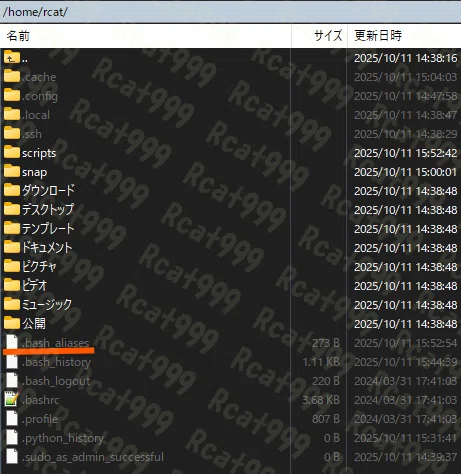This screenshot has height=474, width=461.
Task: Select the テンプレート folder name
Action: 48,229
